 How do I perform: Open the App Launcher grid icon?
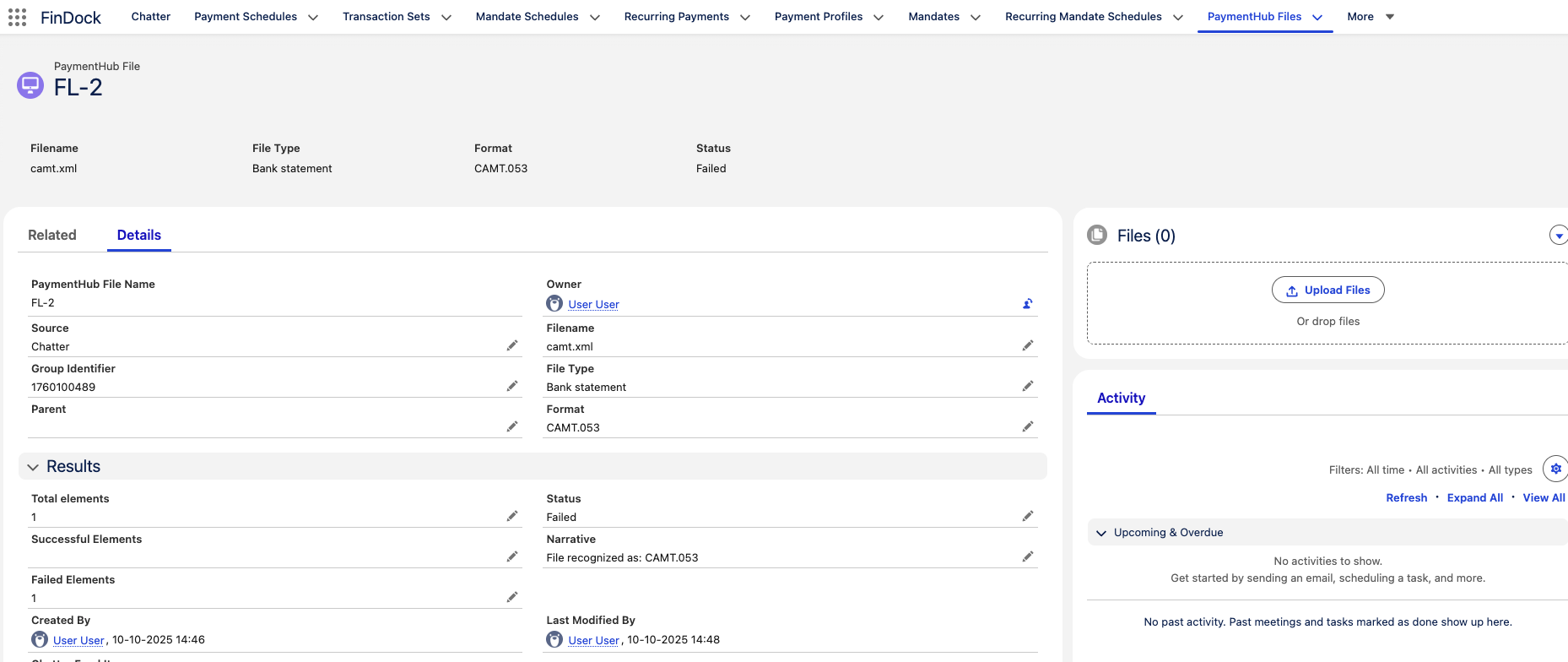coord(17,17)
